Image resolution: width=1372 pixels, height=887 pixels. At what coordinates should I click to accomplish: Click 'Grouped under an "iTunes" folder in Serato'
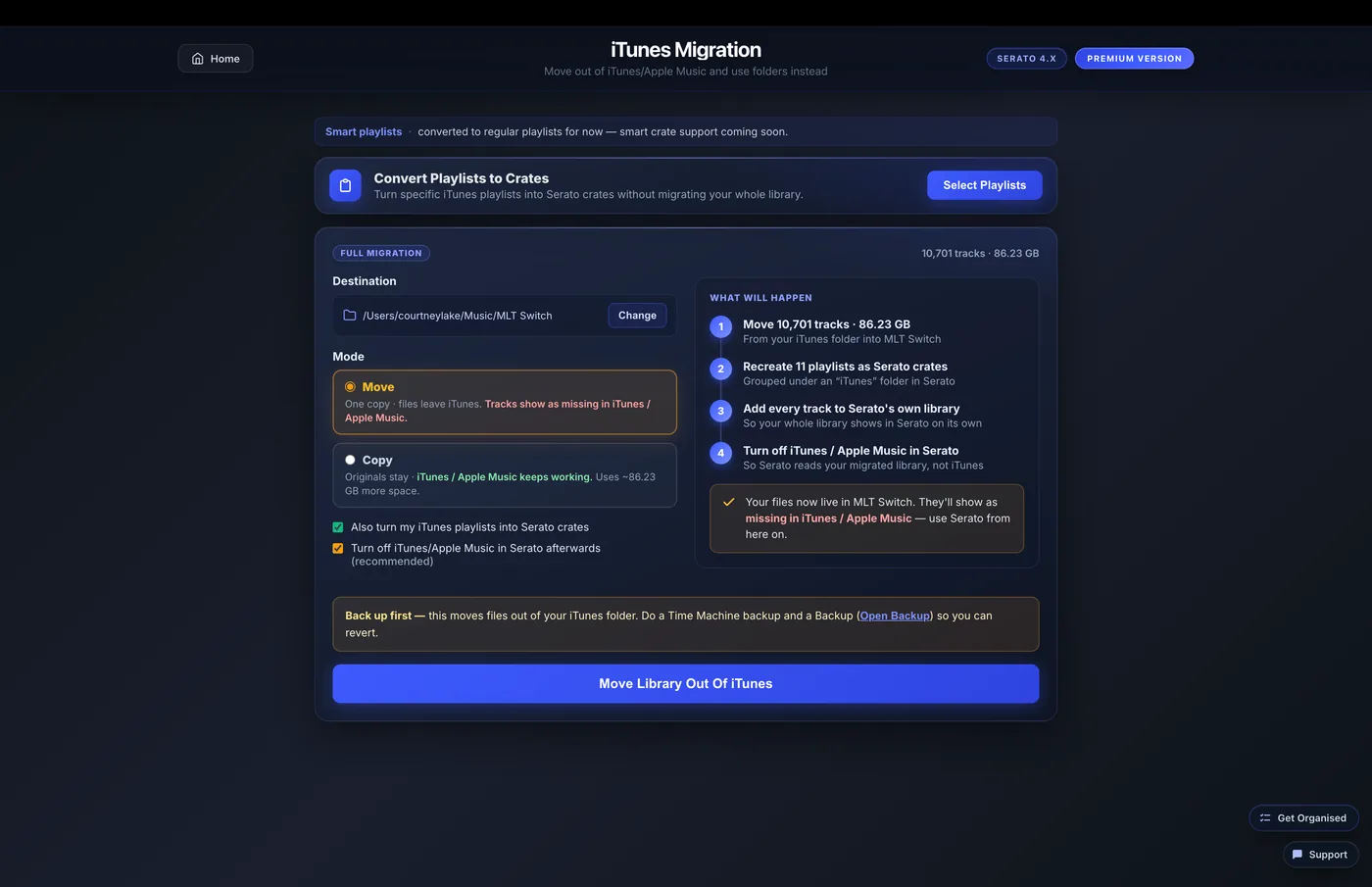(x=849, y=381)
